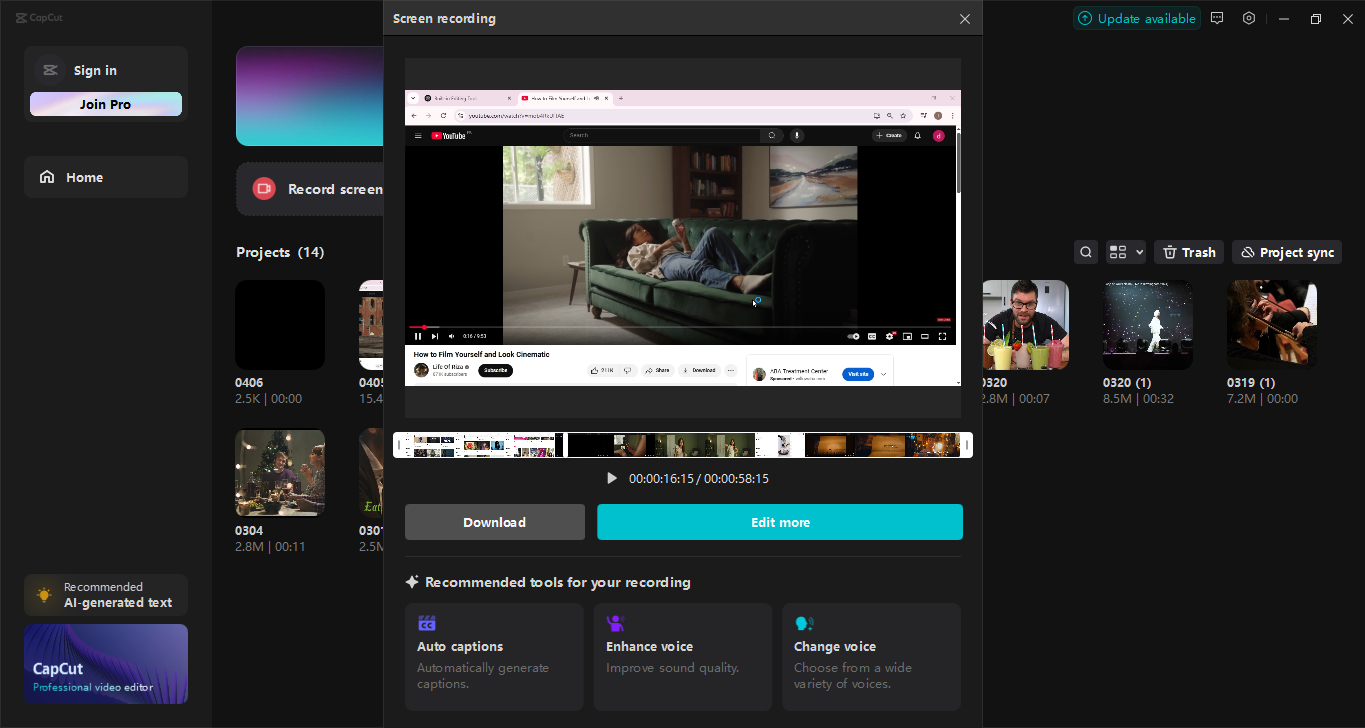1365x728 pixels.
Task: Click the "0304" project name
Action: 249,531
